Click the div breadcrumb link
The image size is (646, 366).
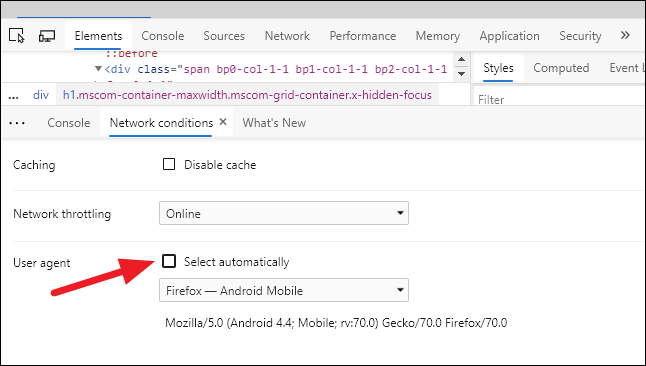(41, 95)
